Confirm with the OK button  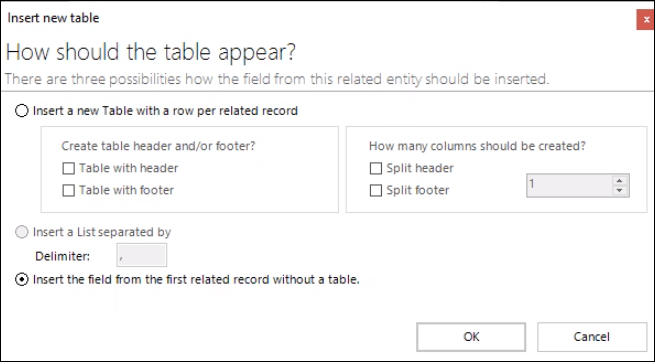tap(471, 337)
